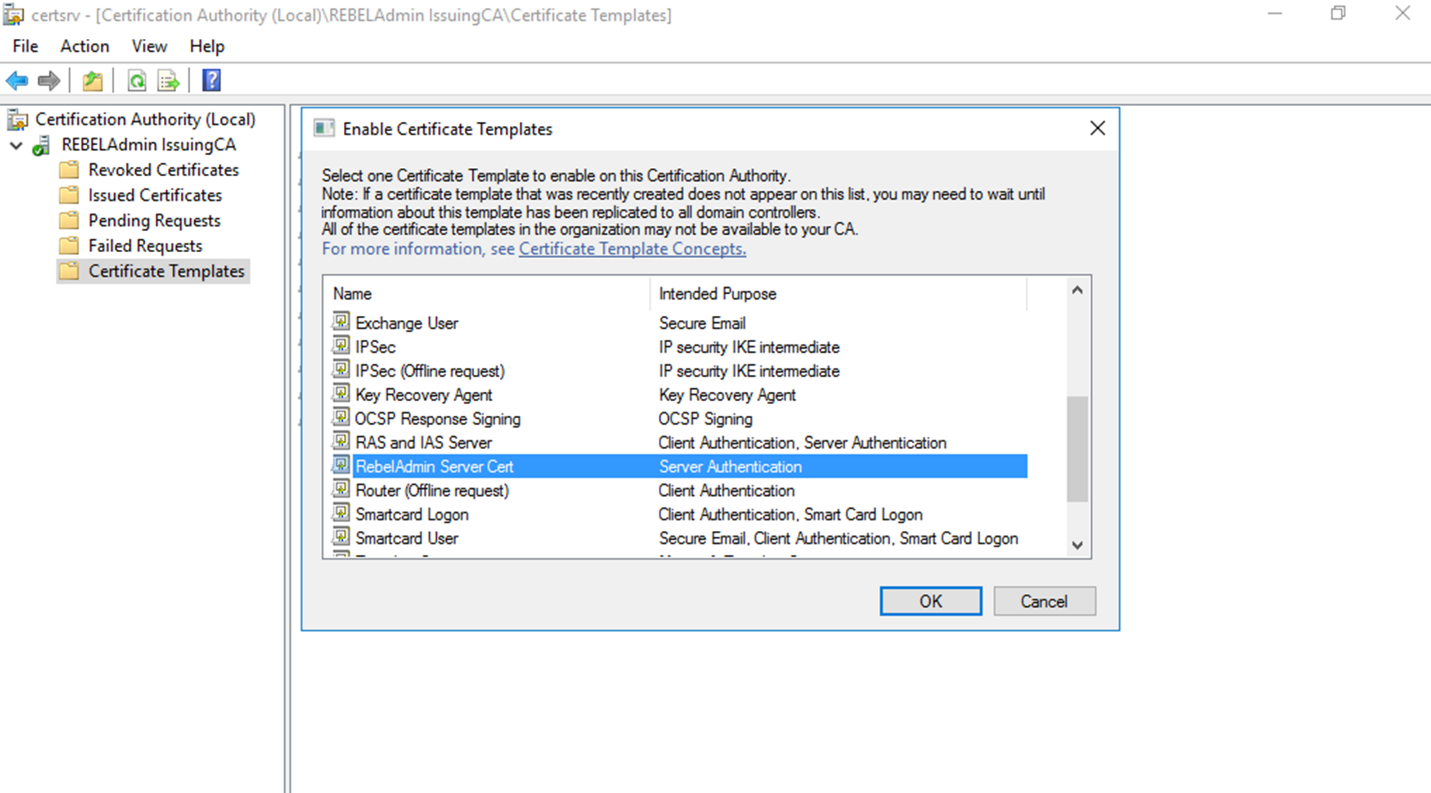The height and width of the screenshot is (793, 1431).
Task: Click the Refresh toolbar icon
Action: (137, 81)
